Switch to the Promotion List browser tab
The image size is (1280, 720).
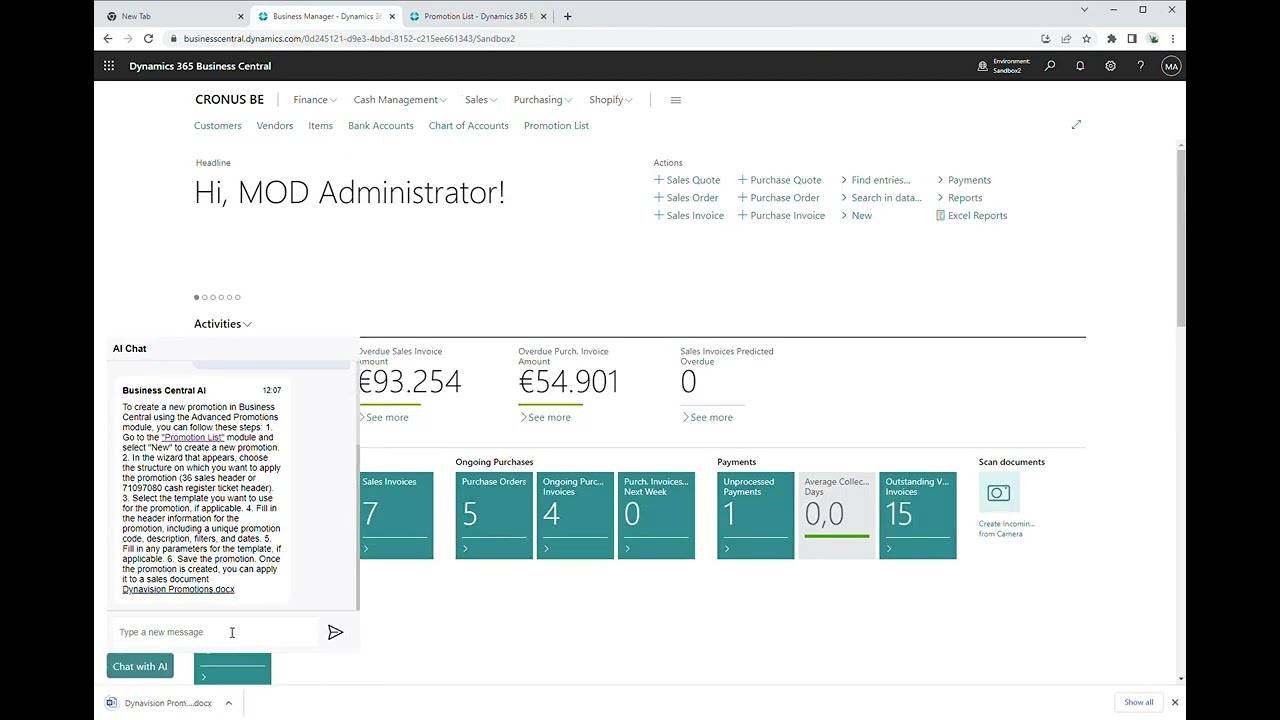pyautogui.click(x=478, y=16)
